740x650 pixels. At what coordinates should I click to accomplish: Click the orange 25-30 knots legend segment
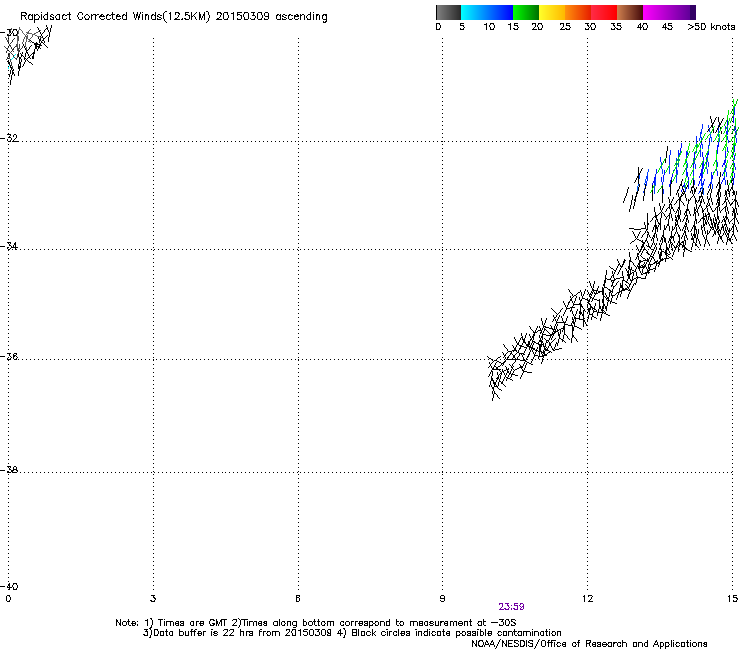point(578,12)
